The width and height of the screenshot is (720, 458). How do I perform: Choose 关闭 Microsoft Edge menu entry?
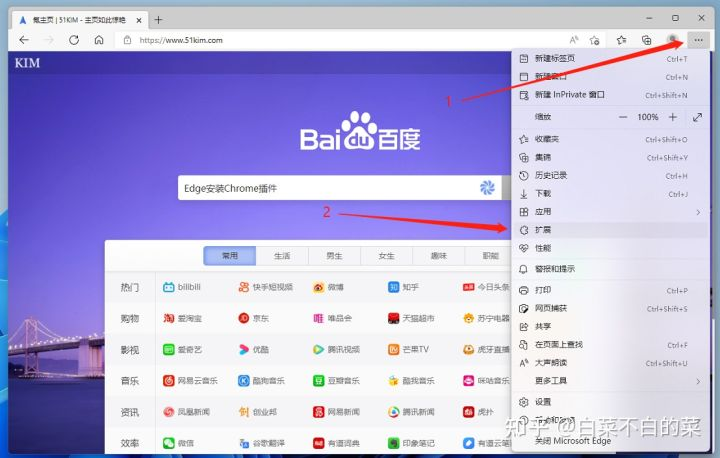click(610, 441)
